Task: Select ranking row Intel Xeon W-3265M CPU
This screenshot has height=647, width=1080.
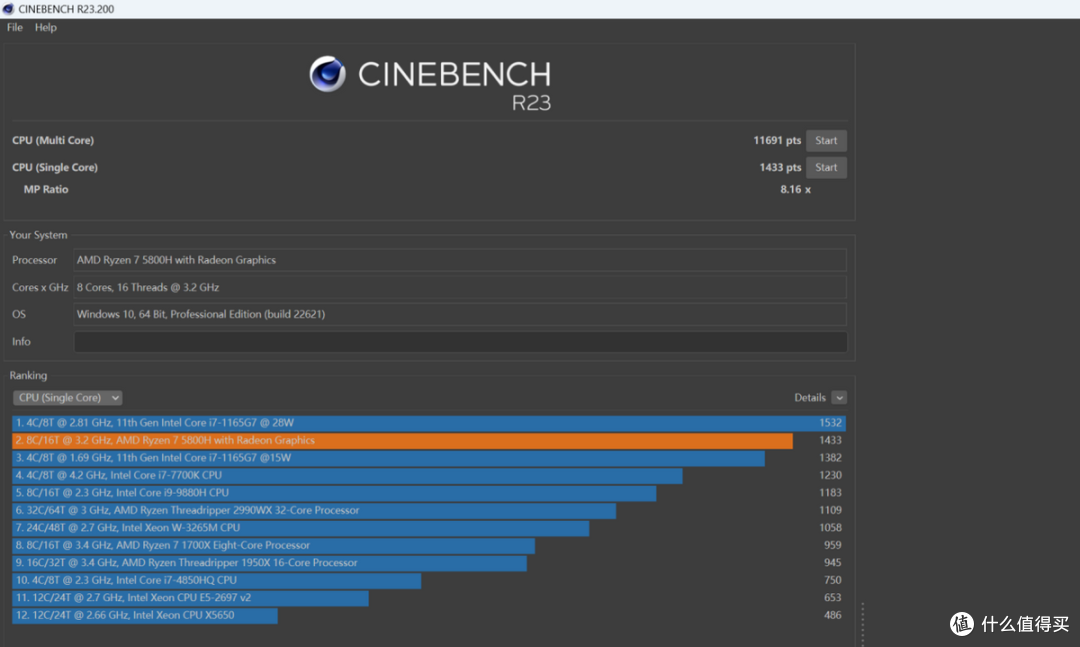Action: pyautogui.click(x=428, y=528)
